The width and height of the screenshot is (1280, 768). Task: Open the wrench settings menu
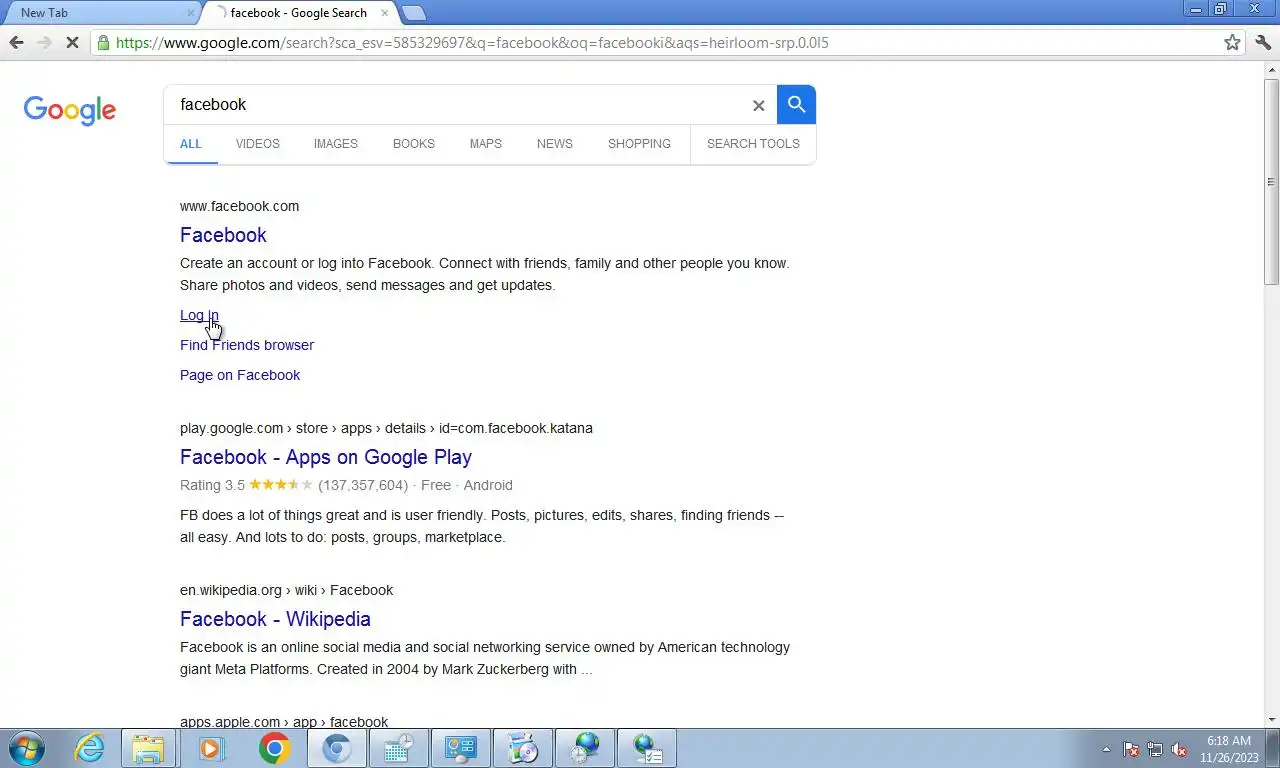[x=1262, y=43]
